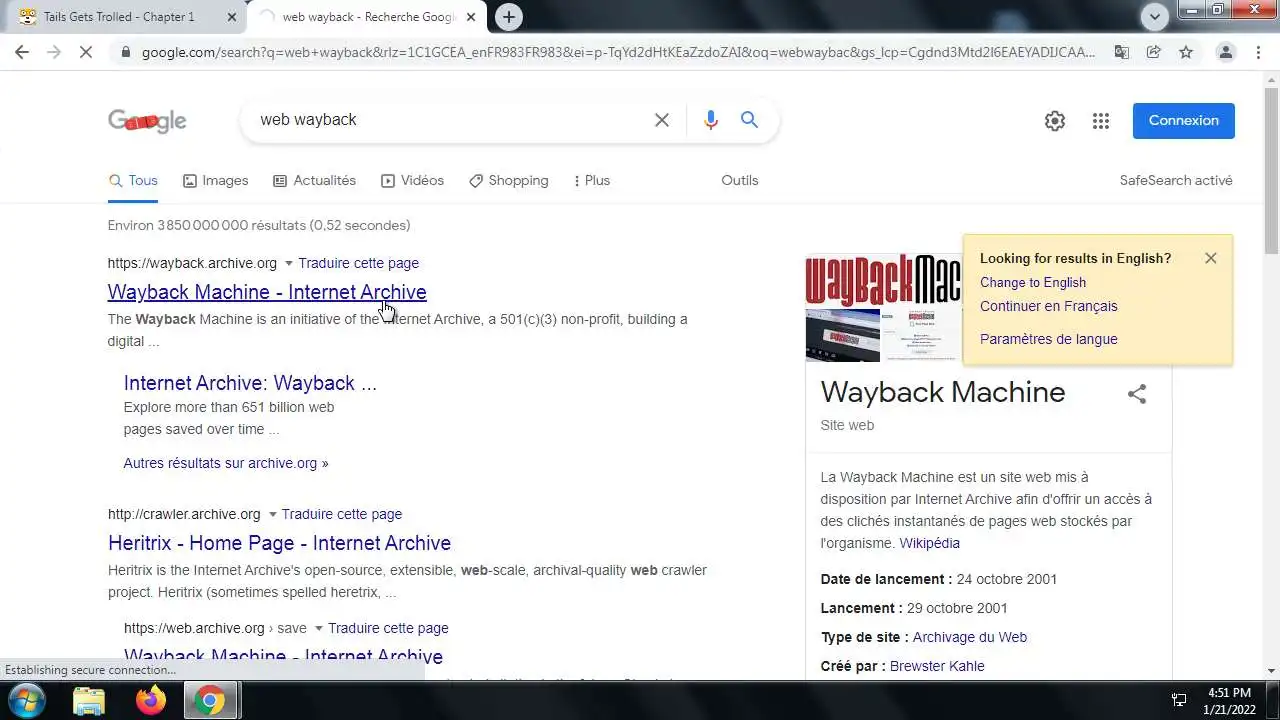Click the scrollbar down arrow
Screen dimensions: 1280x720
(1271, 671)
